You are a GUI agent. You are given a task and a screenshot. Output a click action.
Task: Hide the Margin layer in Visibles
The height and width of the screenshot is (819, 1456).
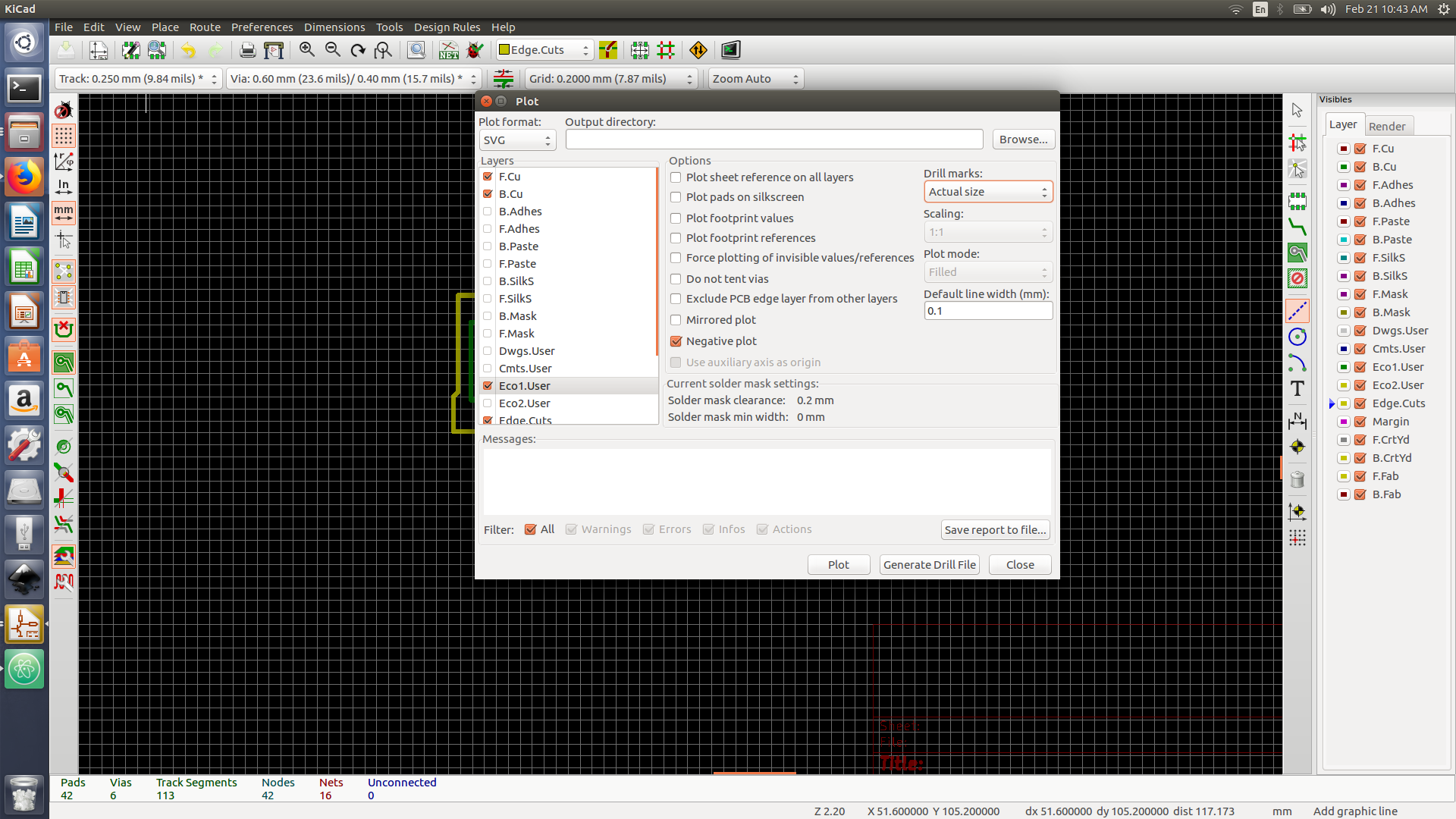1360,422
